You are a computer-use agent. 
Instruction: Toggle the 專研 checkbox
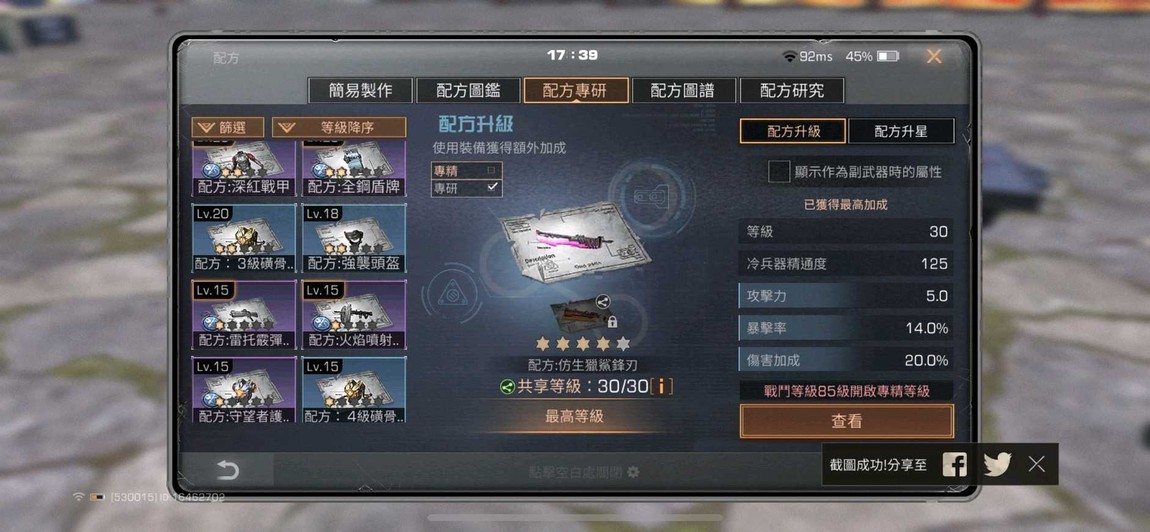[x=492, y=187]
